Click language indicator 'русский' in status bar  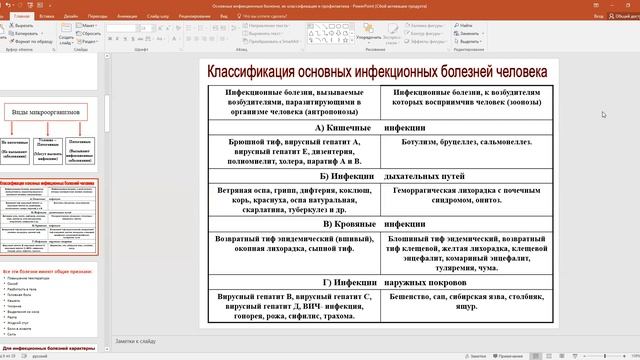(x=40, y=356)
